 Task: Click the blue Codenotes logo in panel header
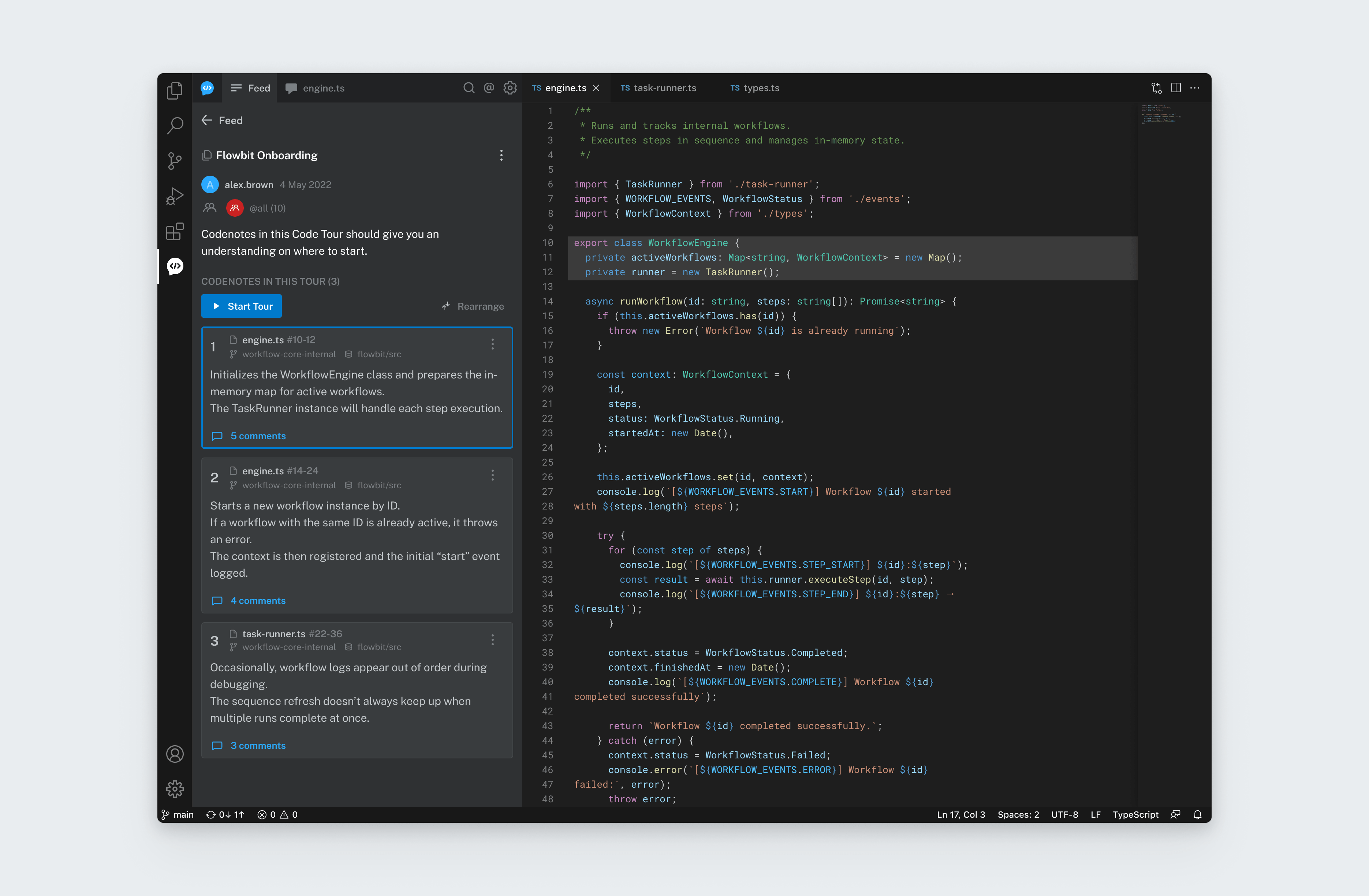(207, 88)
